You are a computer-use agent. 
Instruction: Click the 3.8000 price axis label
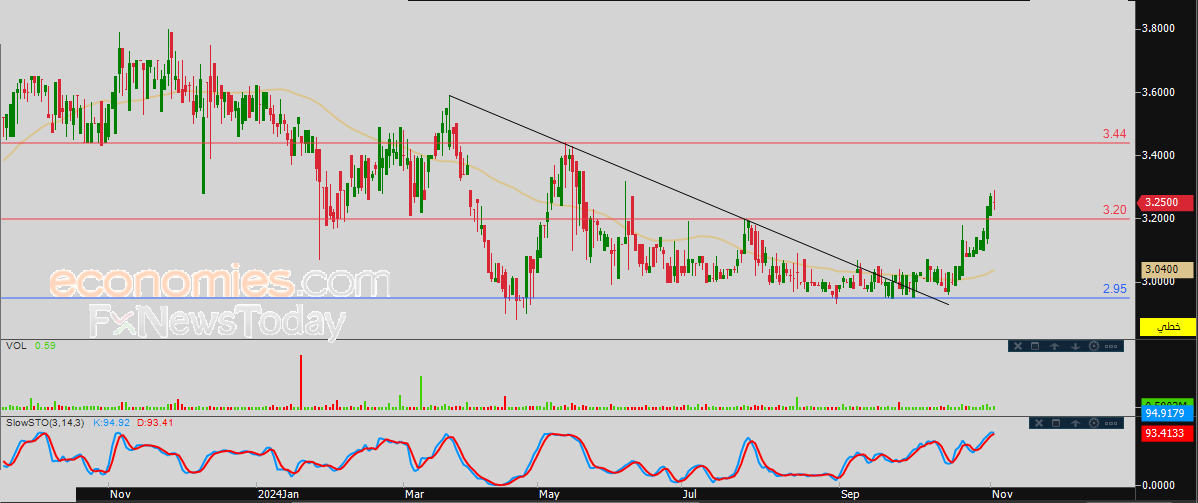coord(1157,28)
